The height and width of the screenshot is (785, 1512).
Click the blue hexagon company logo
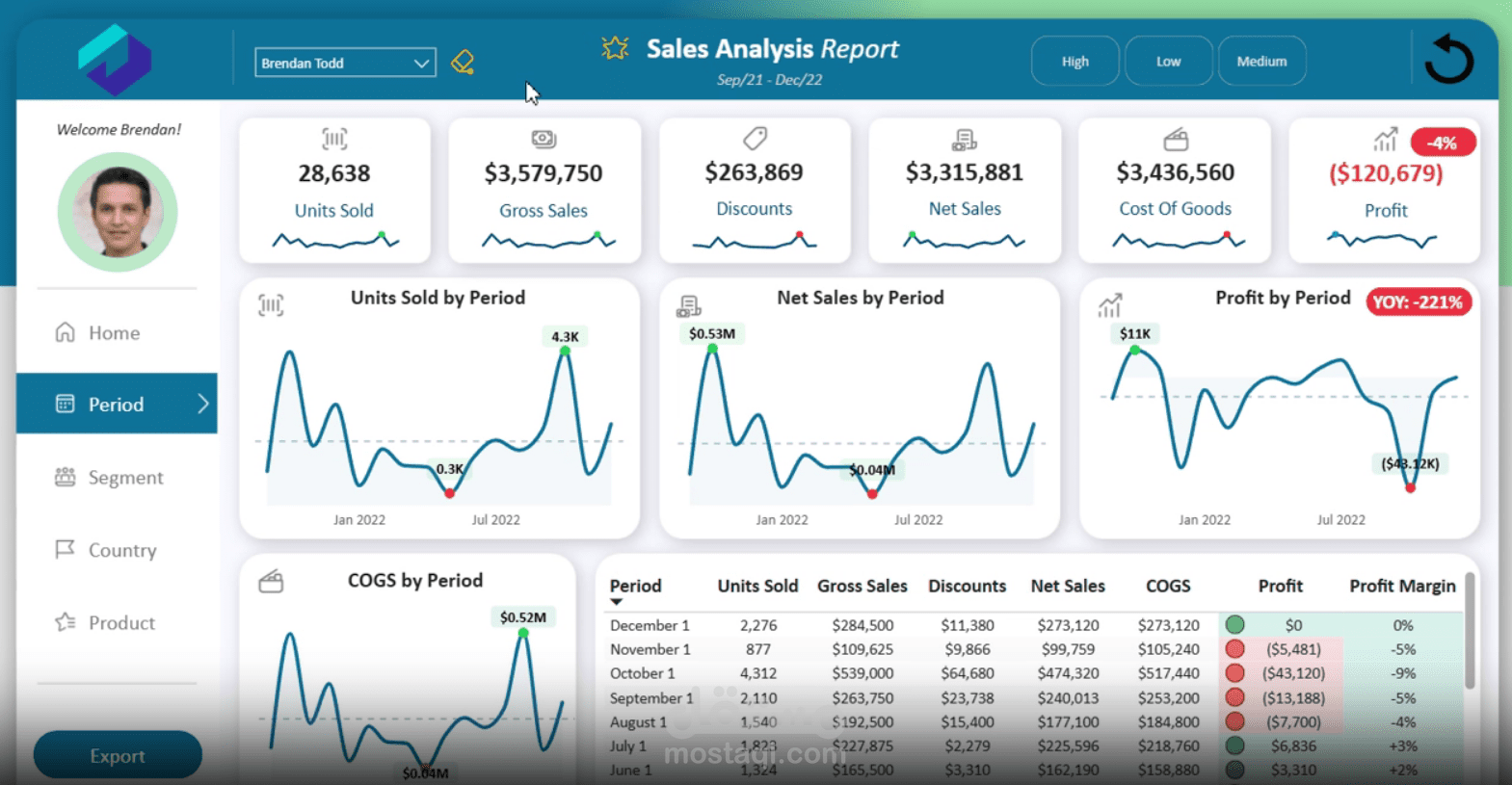click(x=115, y=60)
